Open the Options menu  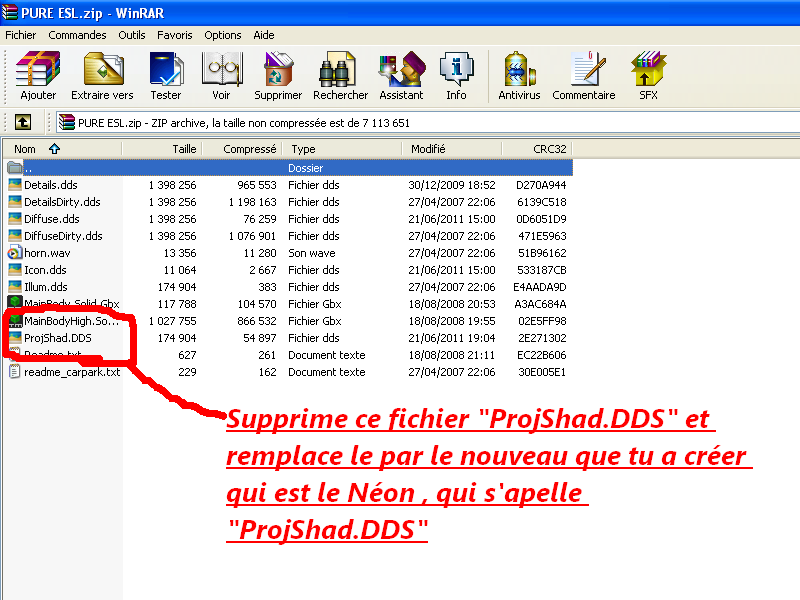coord(222,35)
